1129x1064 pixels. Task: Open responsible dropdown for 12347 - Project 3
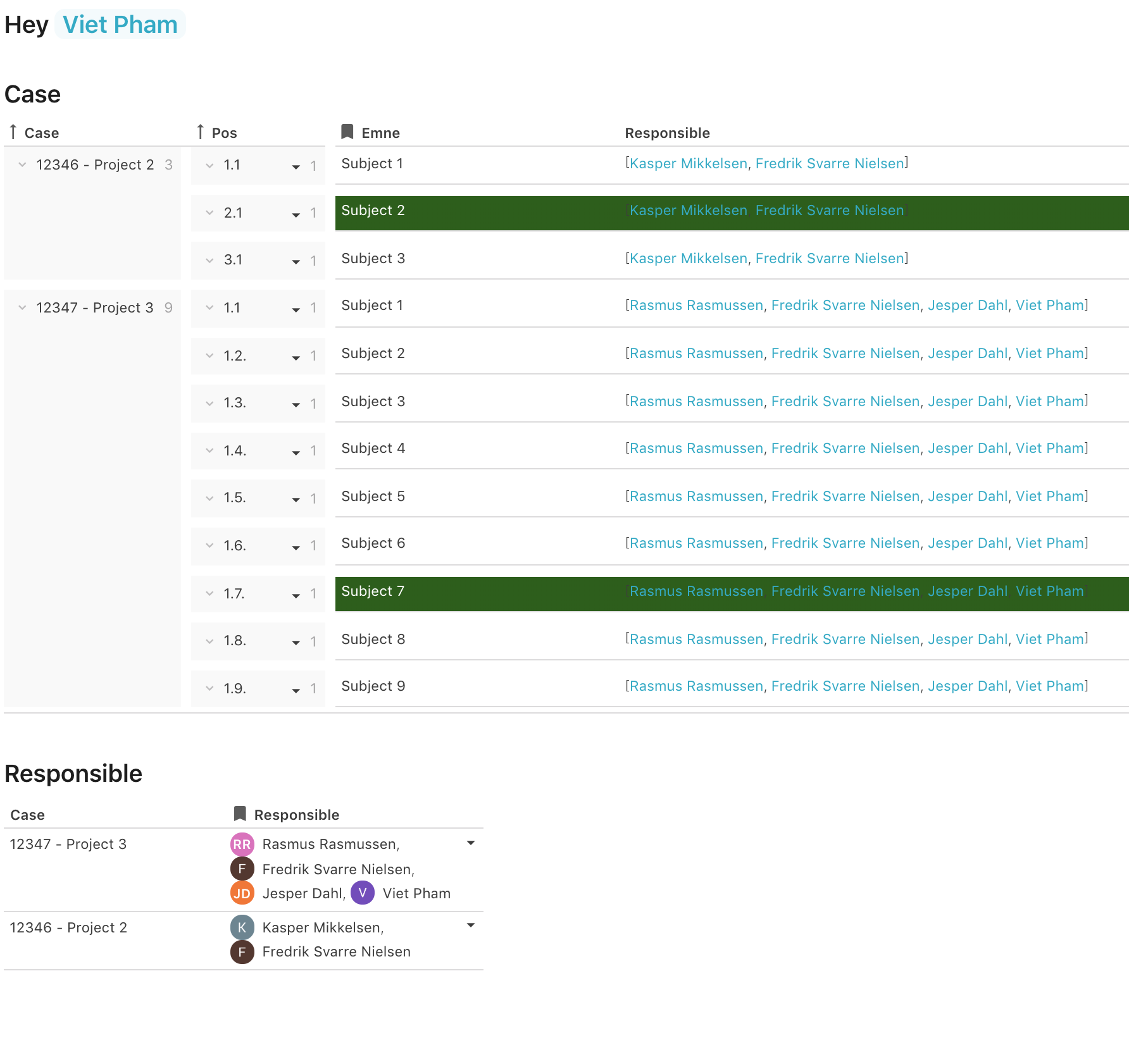471,843
